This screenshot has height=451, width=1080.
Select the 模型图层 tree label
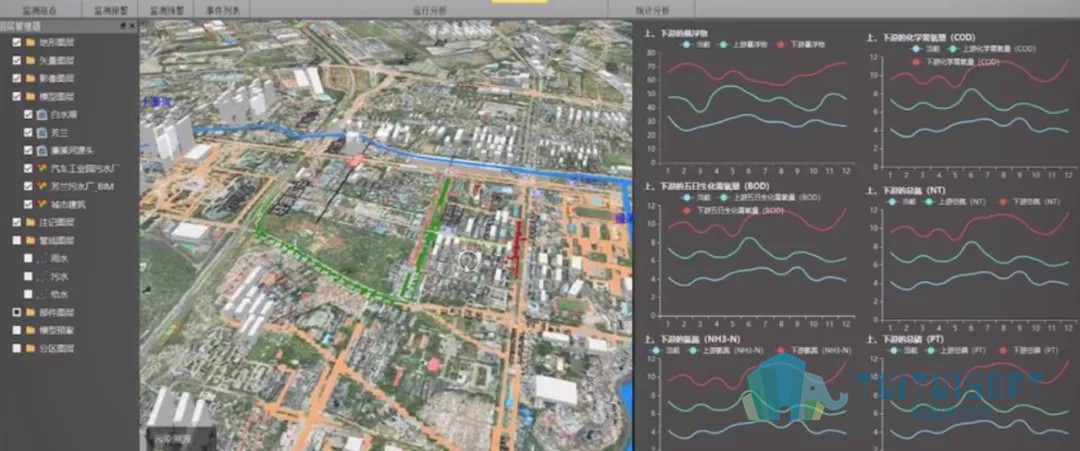(x=56, y=96)
